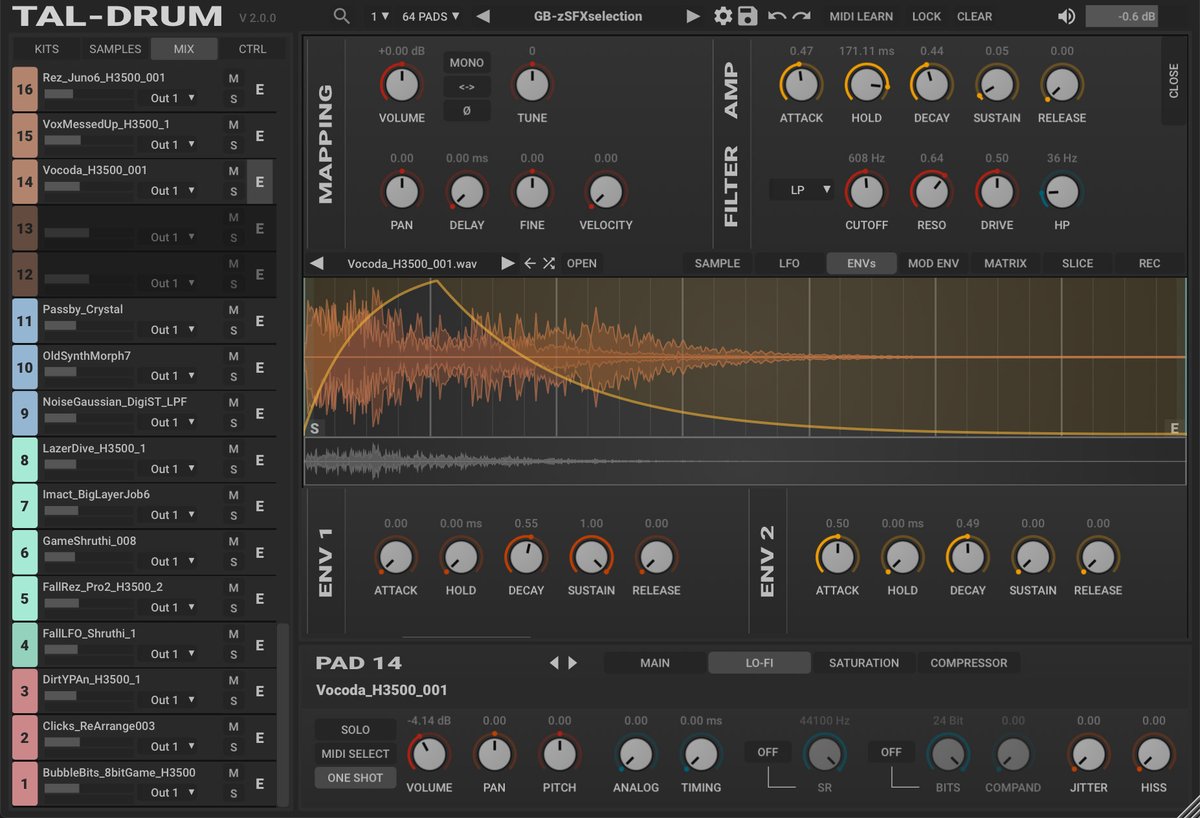Image resolution: width=1200 pixels, height=818 pixels.
Task: Toggle MONO in Mapping section
Action: coord(467,62)
